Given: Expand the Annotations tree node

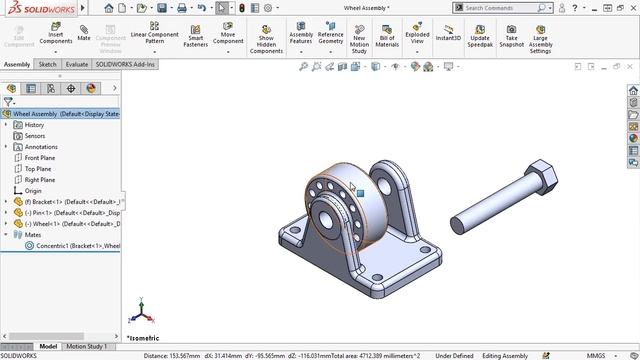Looking at the screenshot, I should (6, 147).
